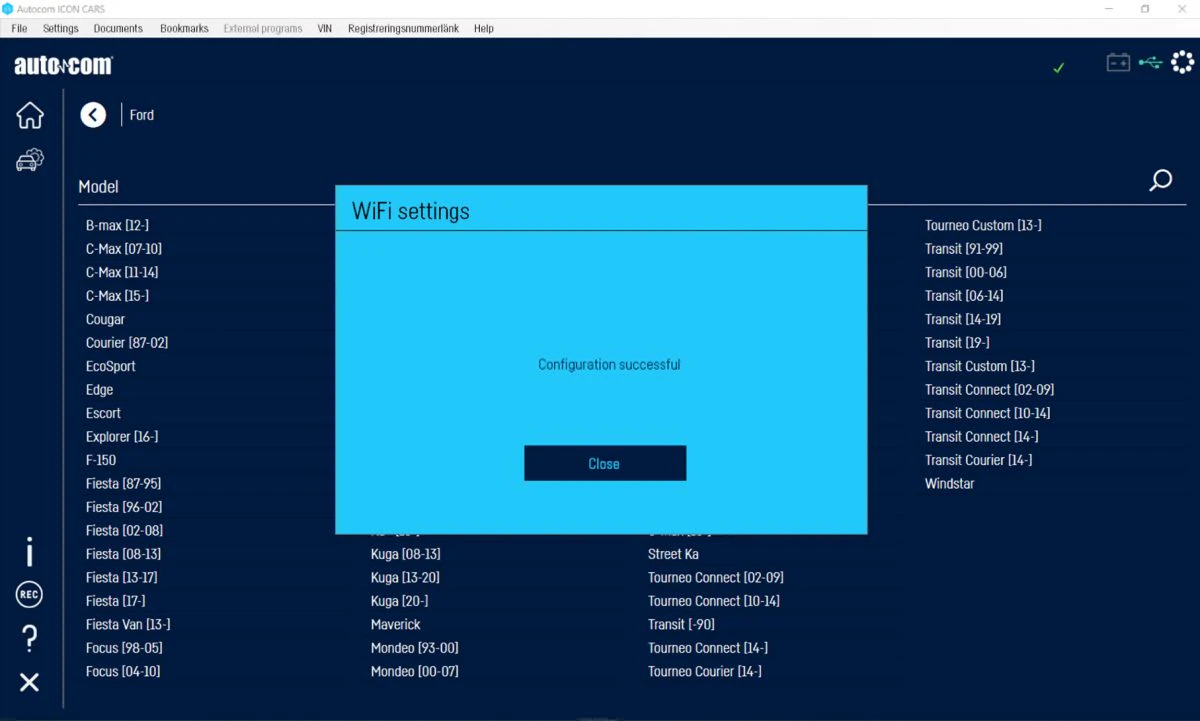1200x721 pixels.
Task: Click the Ford breadcrumb label
Action: (x=142, y=115)
